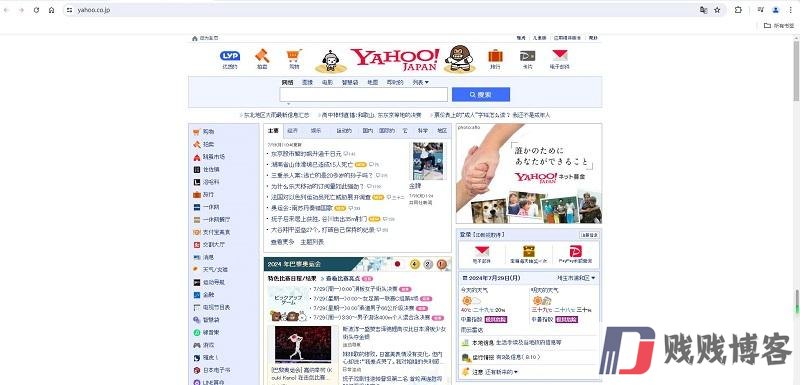Switch to the 娱乐 news tab
Image resolution: width=800 pixels, height=385 pixels.
[x=316, y=131]
